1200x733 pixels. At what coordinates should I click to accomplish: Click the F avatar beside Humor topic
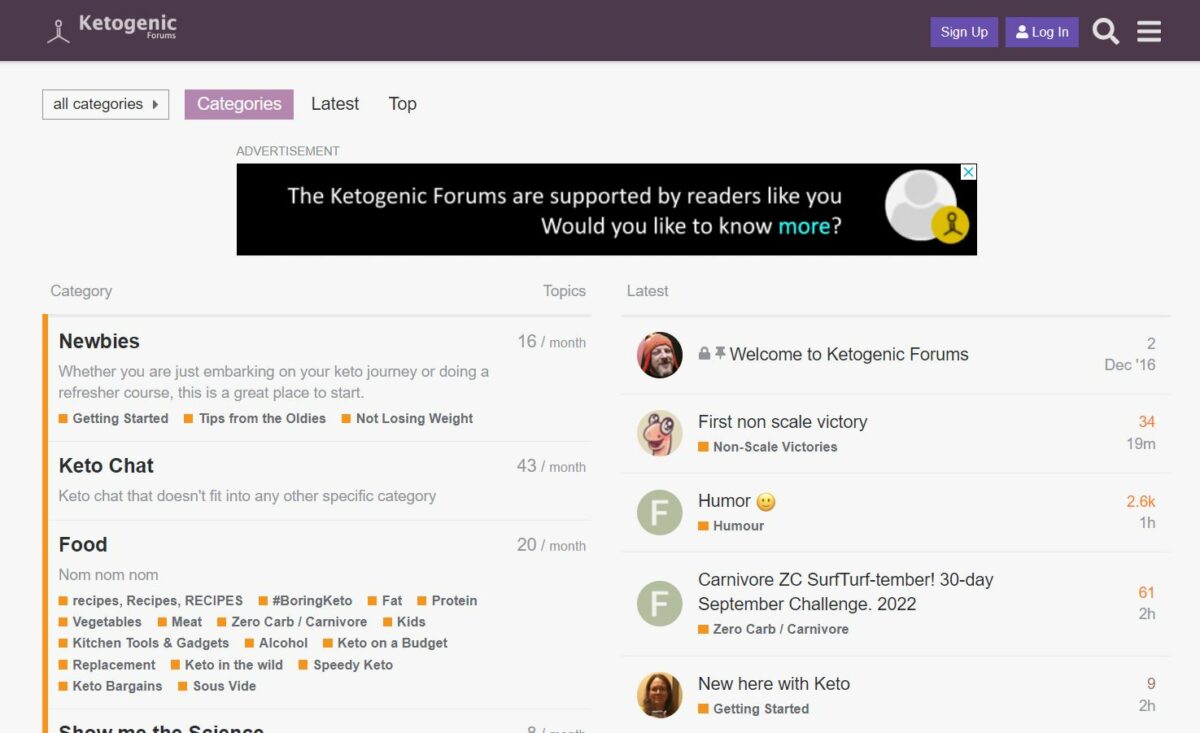659,513
